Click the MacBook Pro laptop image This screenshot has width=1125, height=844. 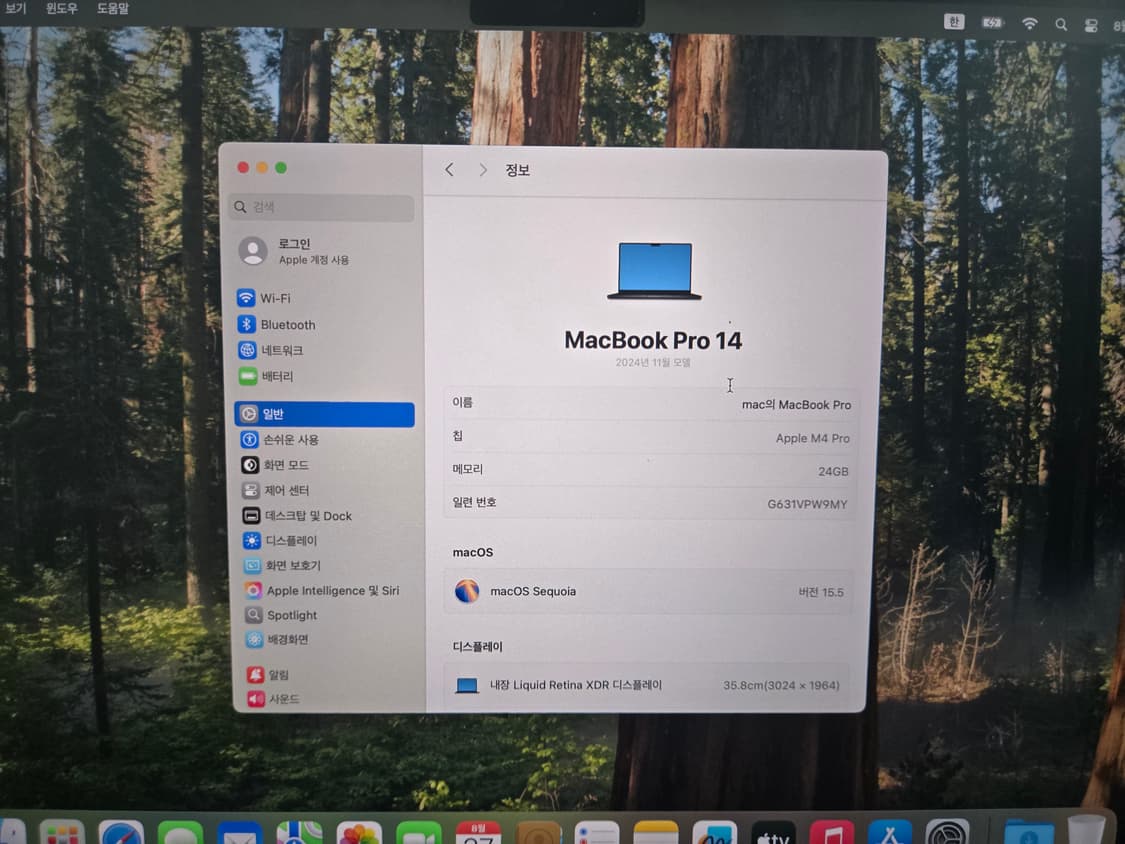[654, 271]
